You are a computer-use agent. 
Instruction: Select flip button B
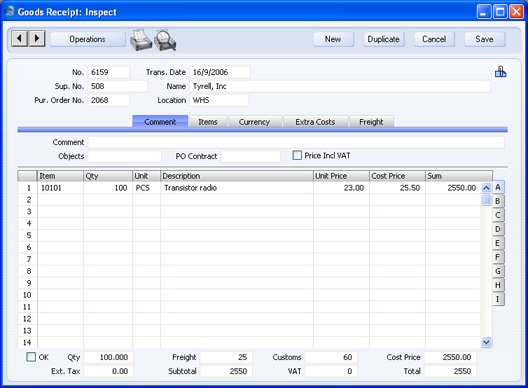498,201
